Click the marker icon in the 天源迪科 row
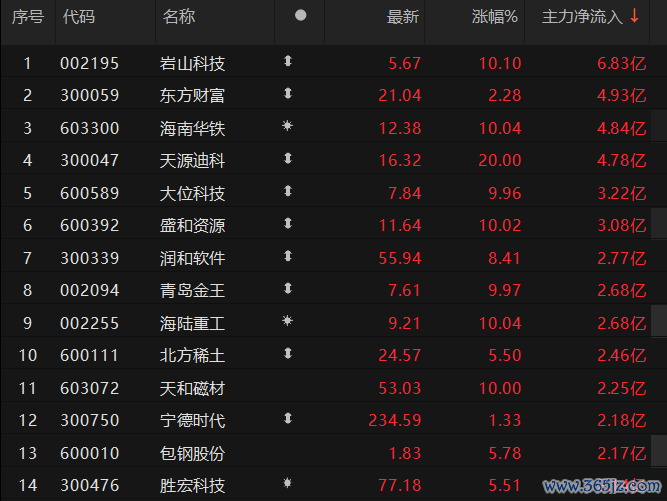This screenshot has height=501, width=667. pos(288,159)
